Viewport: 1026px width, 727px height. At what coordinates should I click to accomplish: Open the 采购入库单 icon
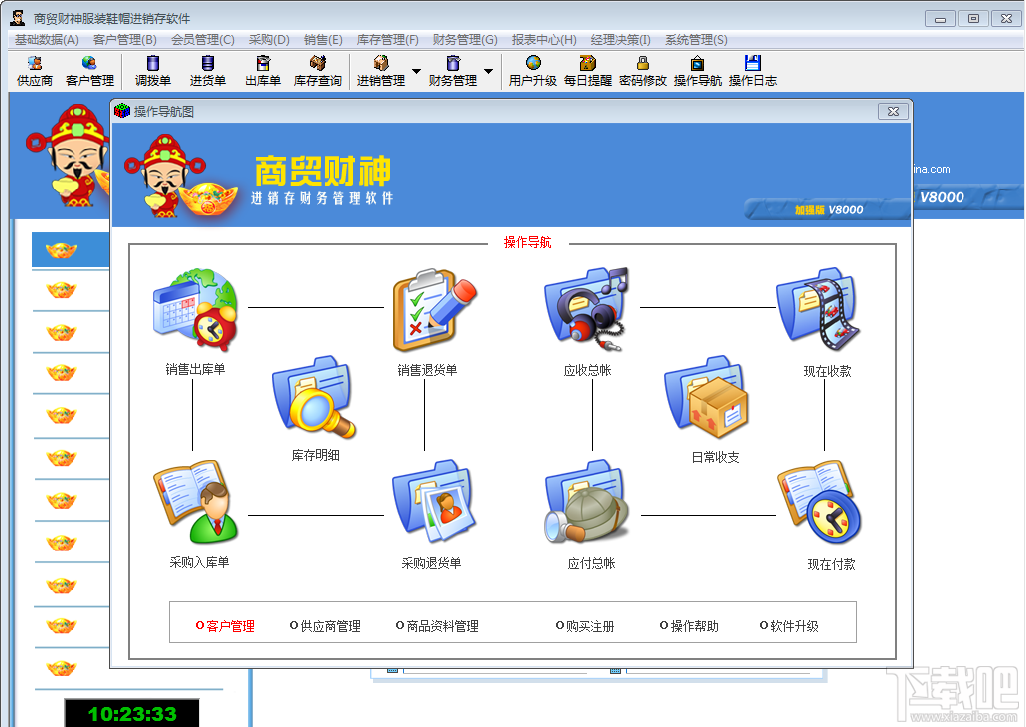(196, 503)
